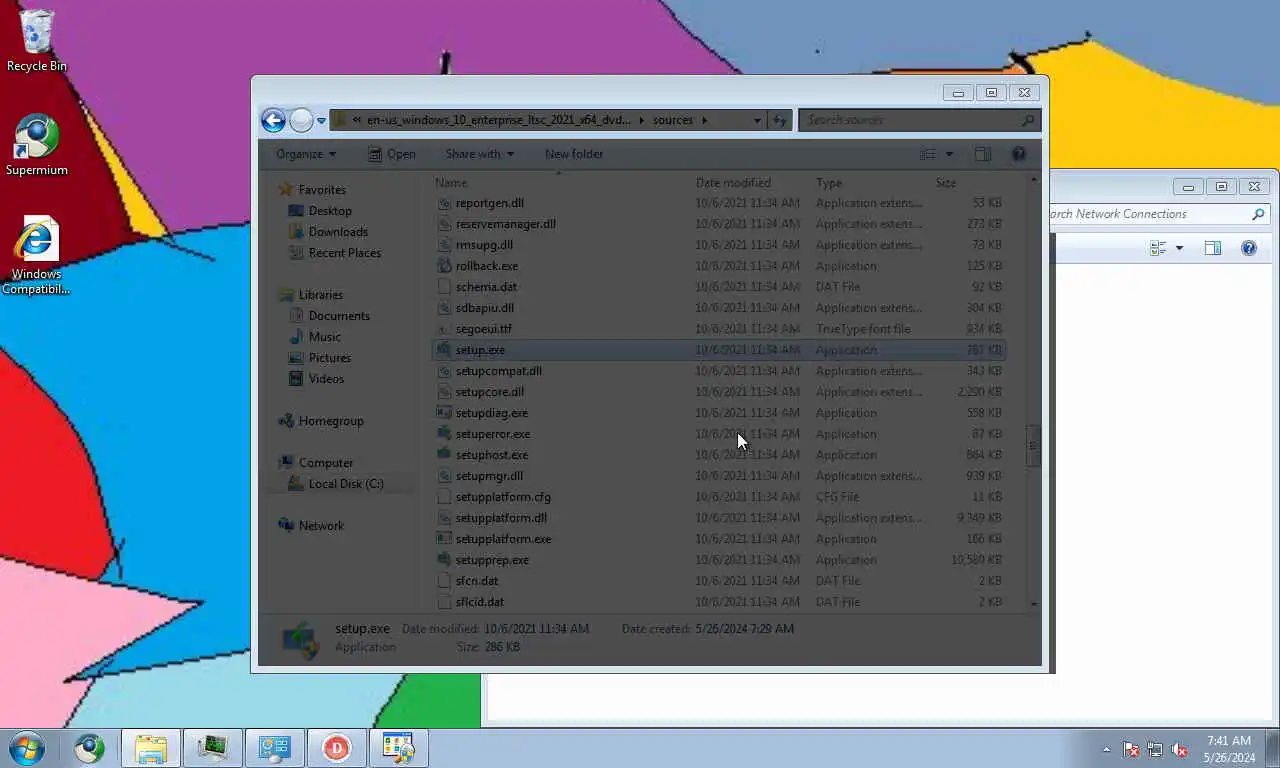The width and height of the screenshot is (1280, 768).
Task: Click the Open toolbar button
Action: tap(391, 154)
